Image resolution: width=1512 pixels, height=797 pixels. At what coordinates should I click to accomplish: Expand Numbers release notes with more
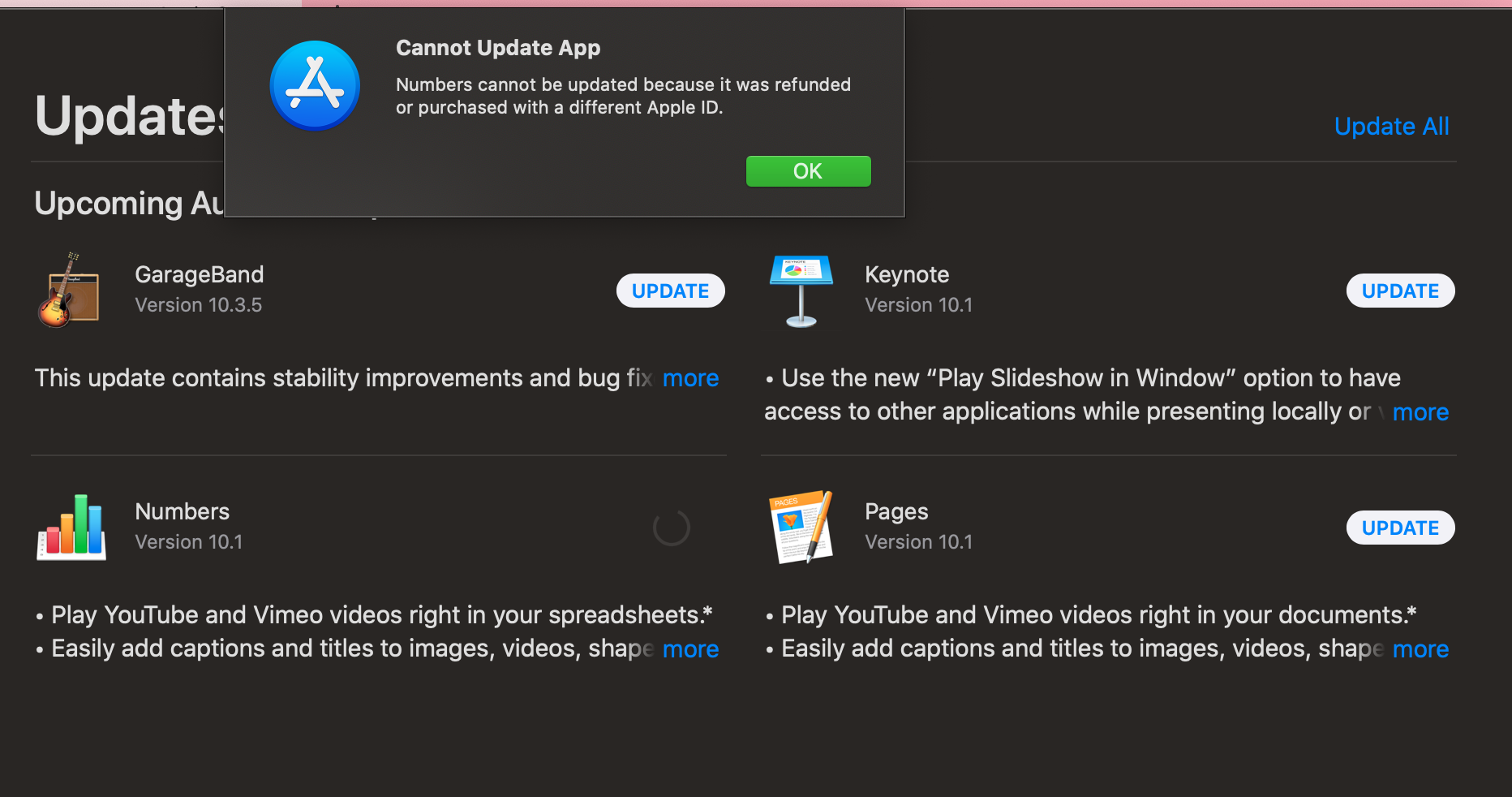[690, 649]
